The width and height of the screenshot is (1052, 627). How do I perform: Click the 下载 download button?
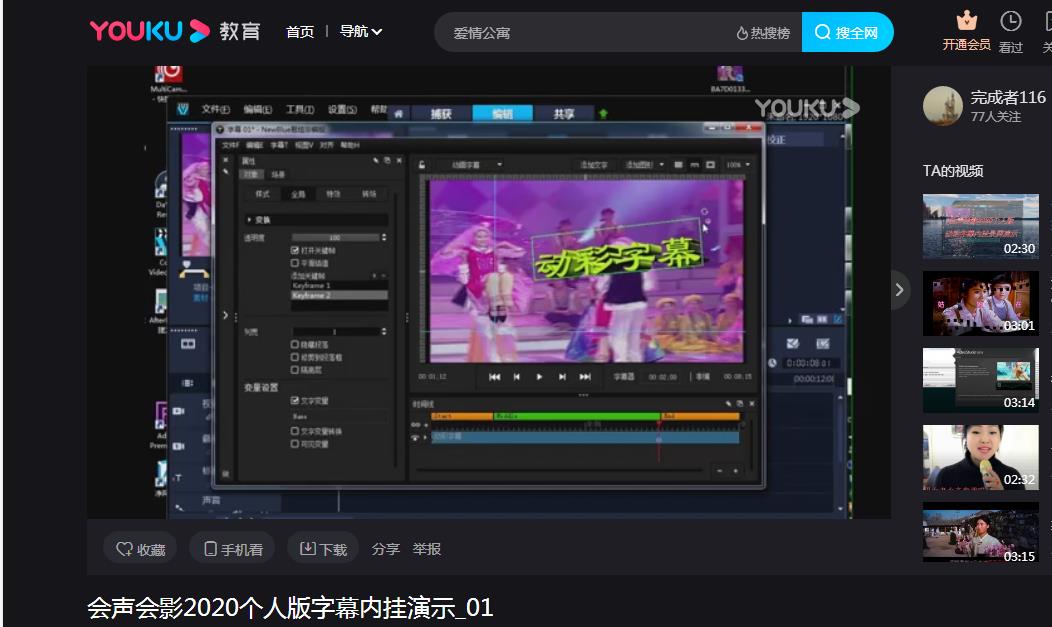click(x=323, y=549)
